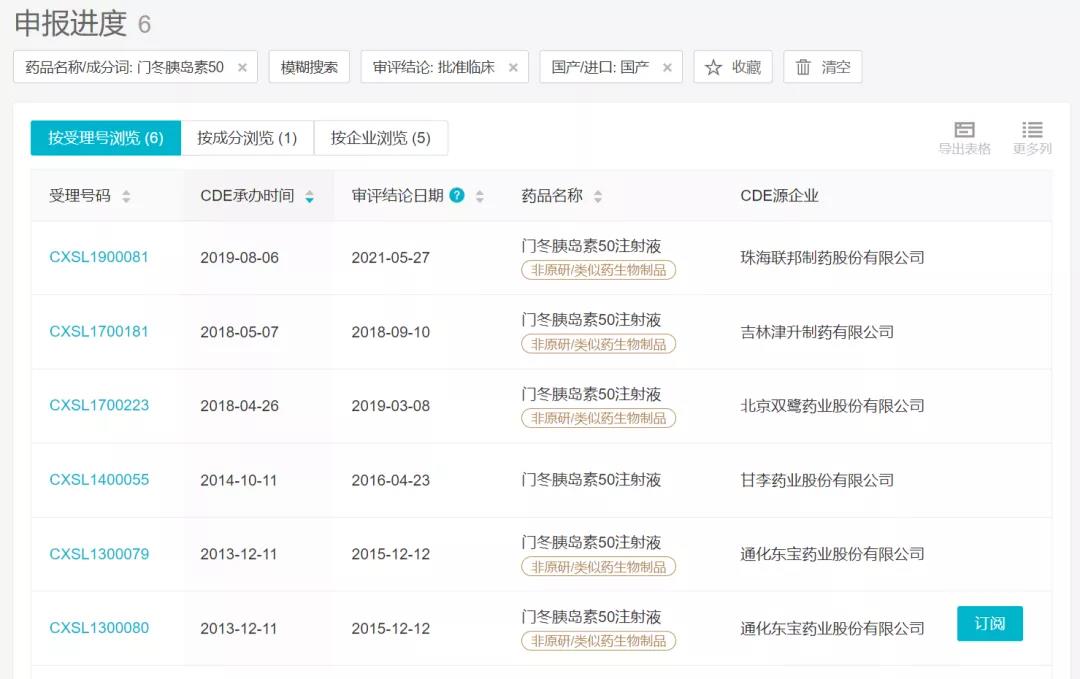The height and width of the screenshot is (679, 1080).
Task: Click review date 2018-09-10
Action: pos(391,332)
